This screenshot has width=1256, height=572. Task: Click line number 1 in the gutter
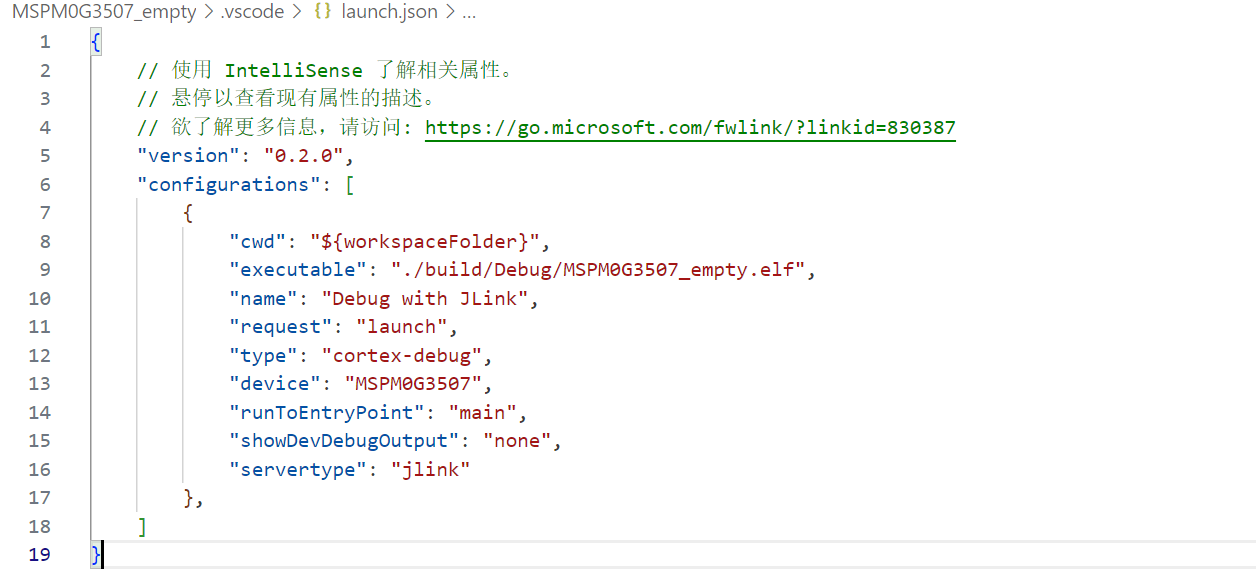click(44, 42)
